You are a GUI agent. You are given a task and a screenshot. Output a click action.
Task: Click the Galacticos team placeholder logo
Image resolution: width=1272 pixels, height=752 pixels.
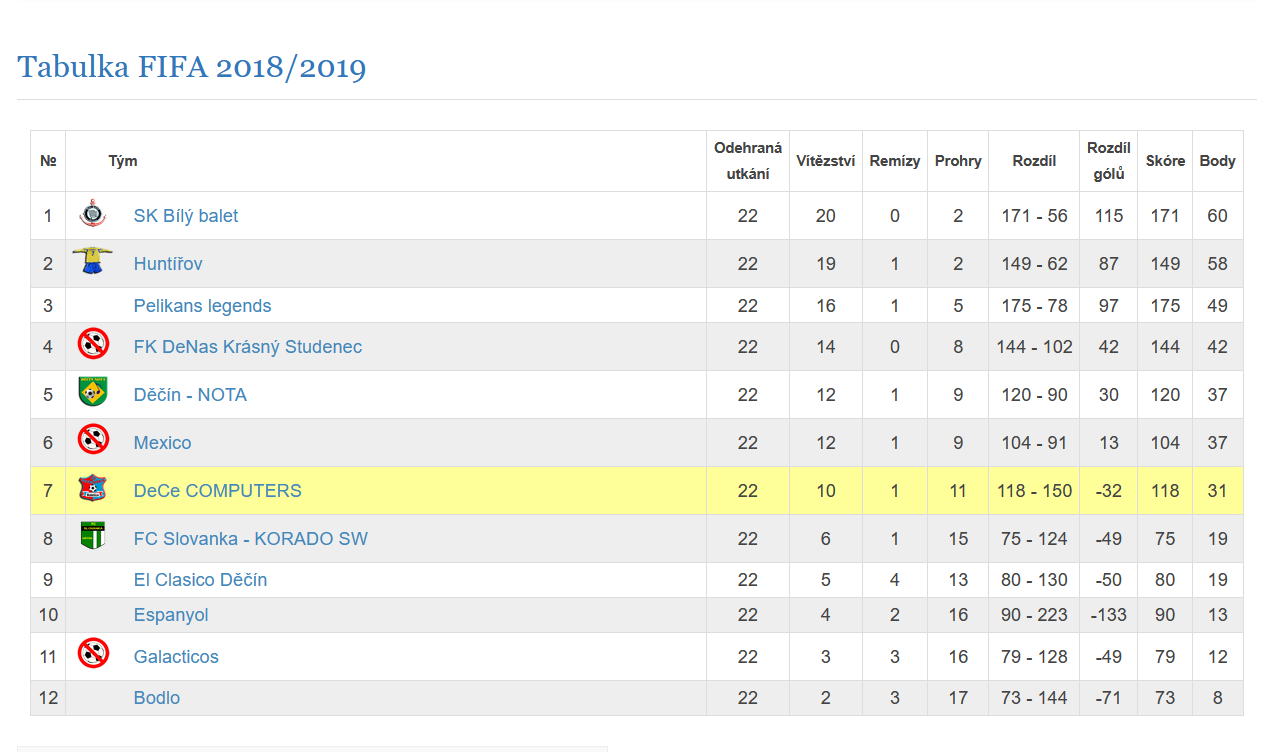click(93, 654)
